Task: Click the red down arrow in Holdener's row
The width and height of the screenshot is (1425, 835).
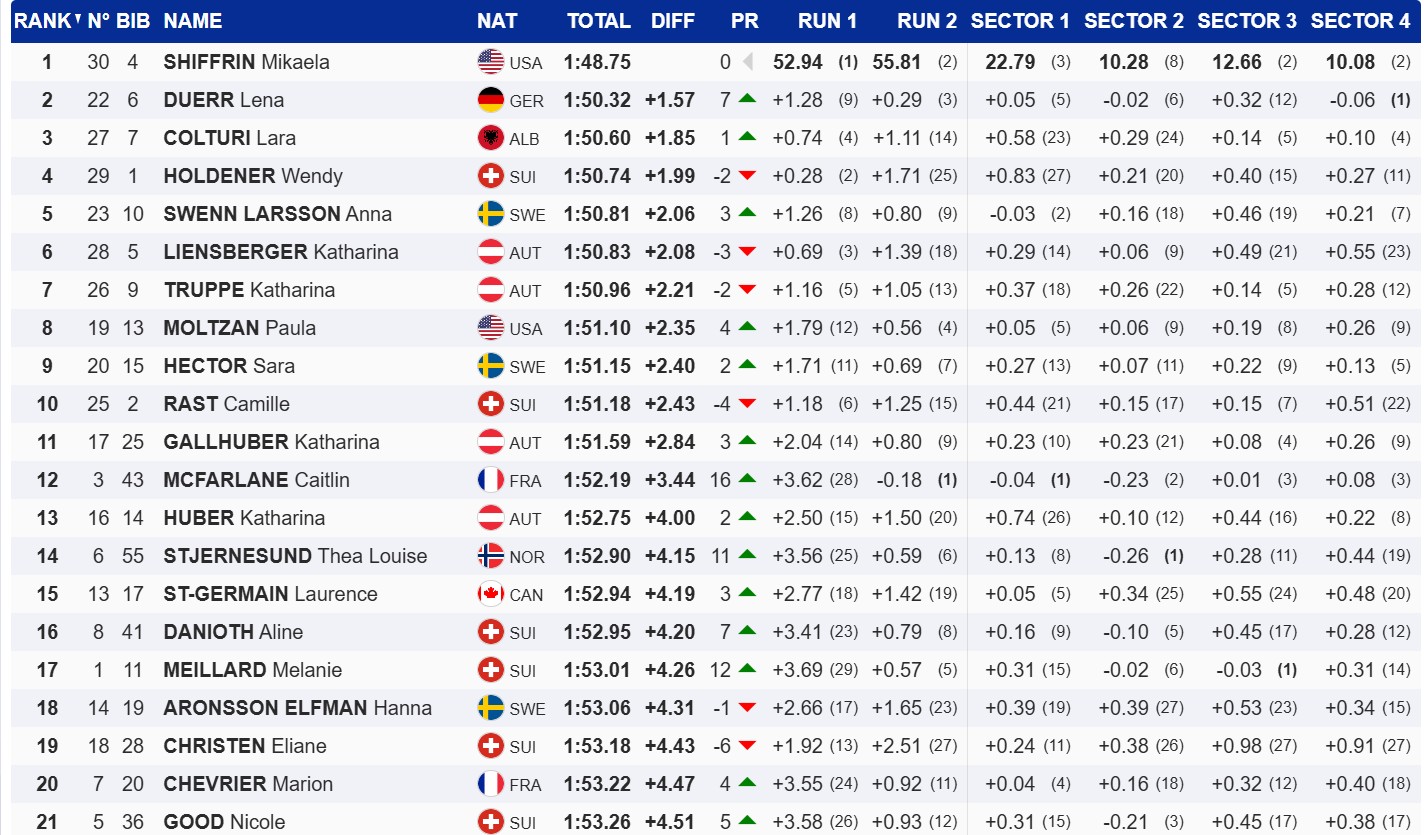Action: point(746,176)
